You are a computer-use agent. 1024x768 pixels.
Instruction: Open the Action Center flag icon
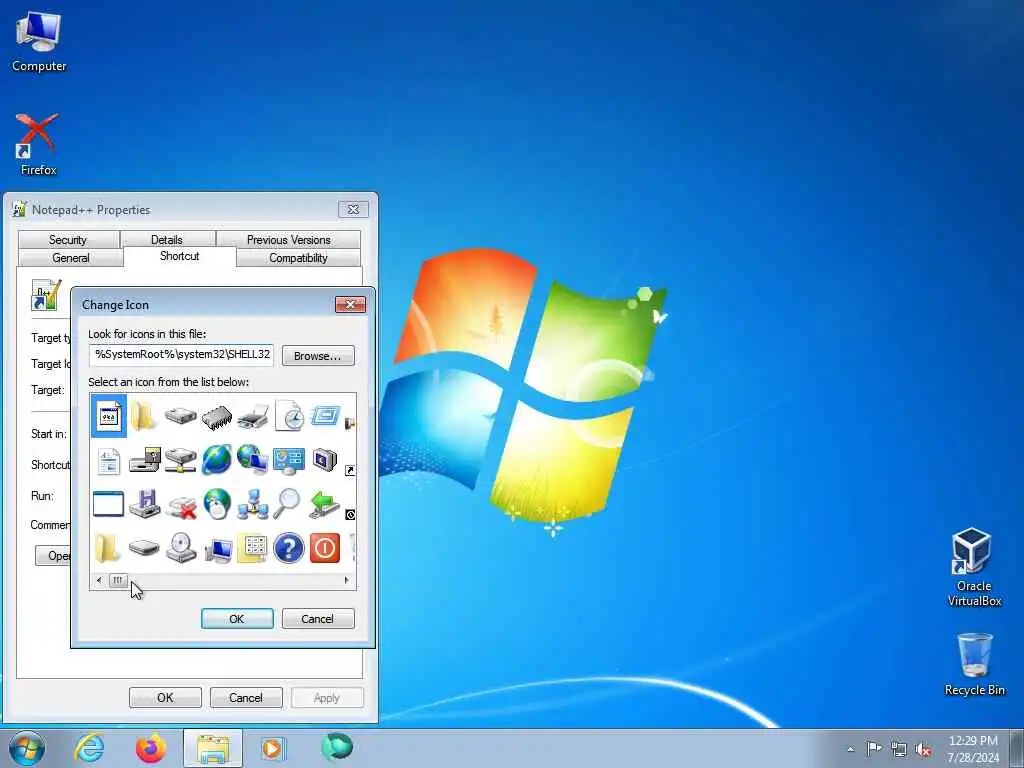pyautogui.click(x=874, y=749)
